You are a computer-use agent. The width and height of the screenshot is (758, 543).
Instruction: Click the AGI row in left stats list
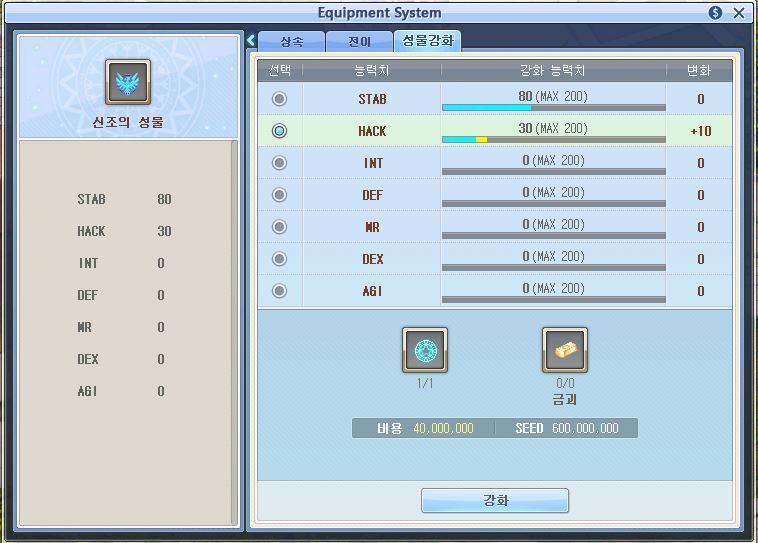tap(121, 391)
